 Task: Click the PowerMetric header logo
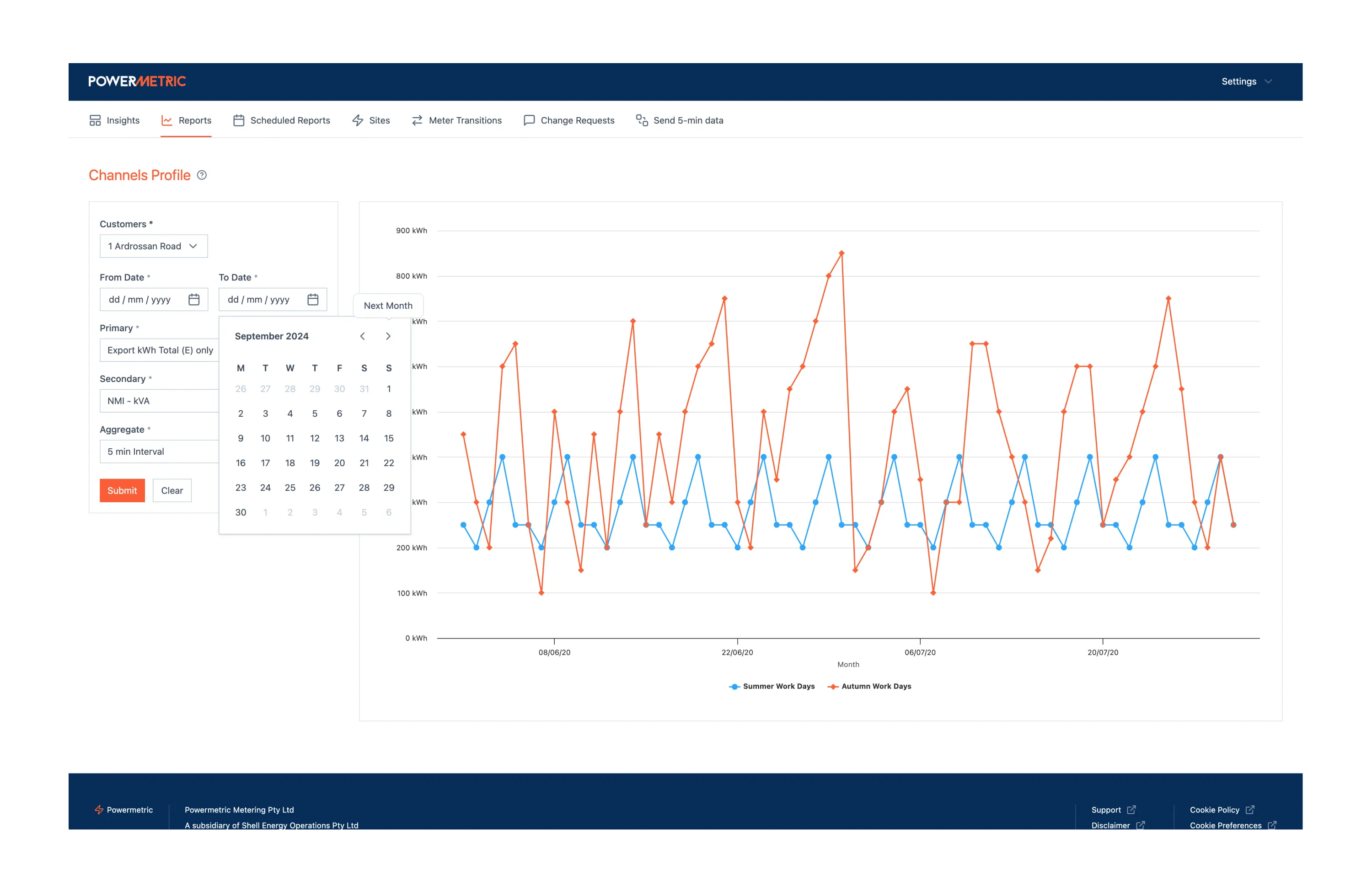[137, 81]
